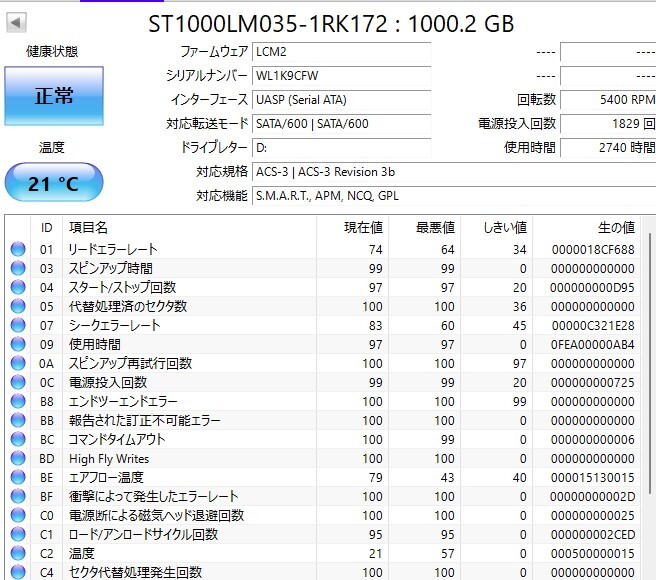Click raw value 0000018CF688
The height and width of the screenshot is (580, 656).
[593, 250]
